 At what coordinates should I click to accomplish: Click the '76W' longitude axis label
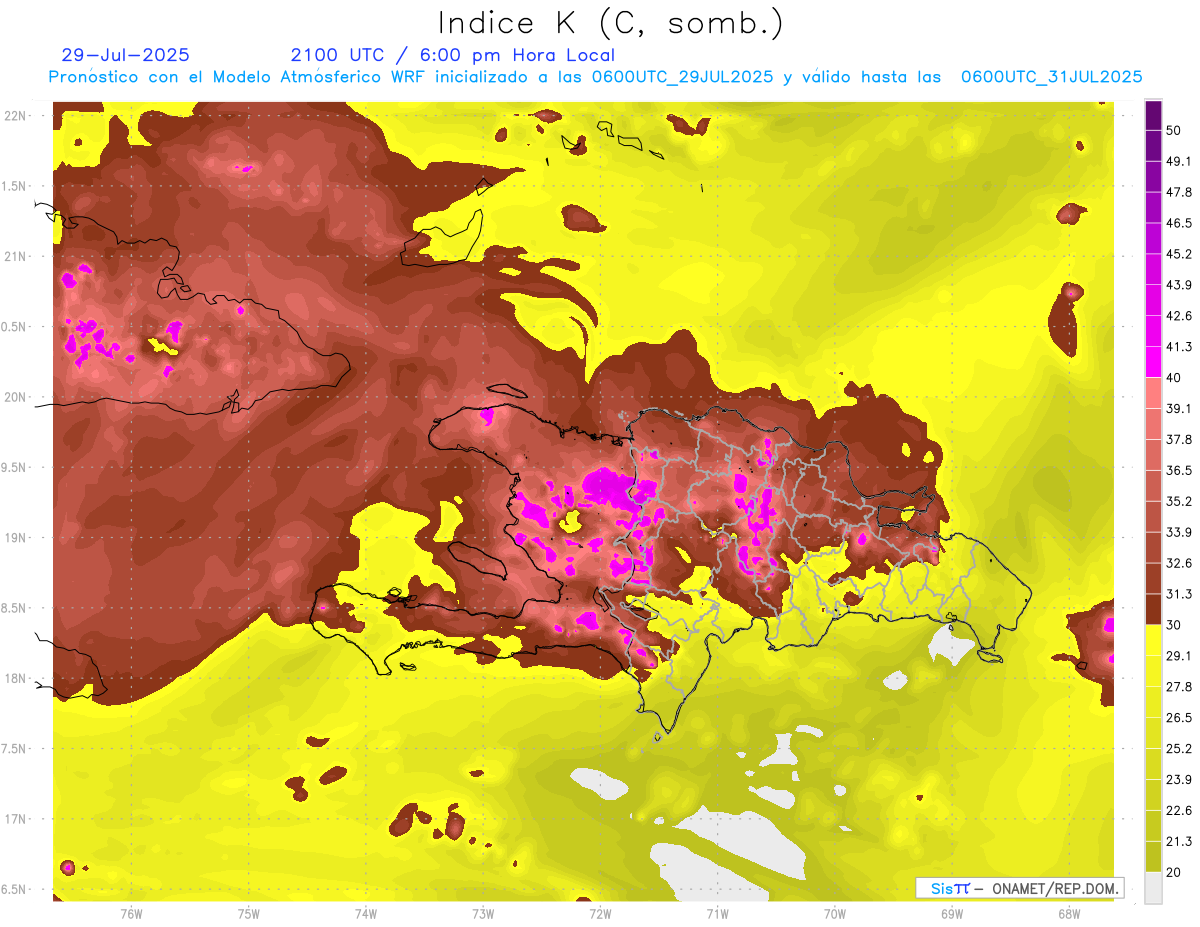[131, 913]
